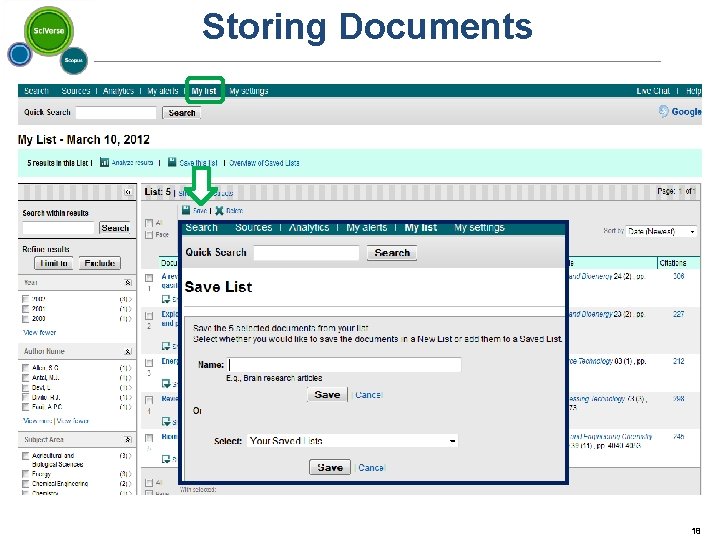
Task: Click the Exclude button
Action: coord(100,263)
